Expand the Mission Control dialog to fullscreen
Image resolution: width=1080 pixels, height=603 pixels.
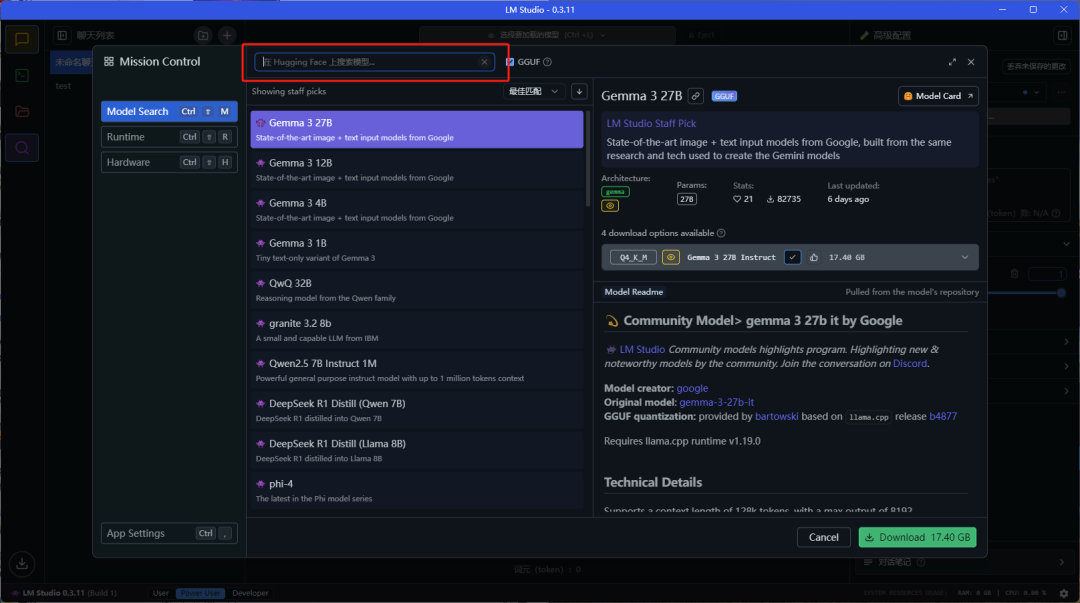click(x=952, y=62)
